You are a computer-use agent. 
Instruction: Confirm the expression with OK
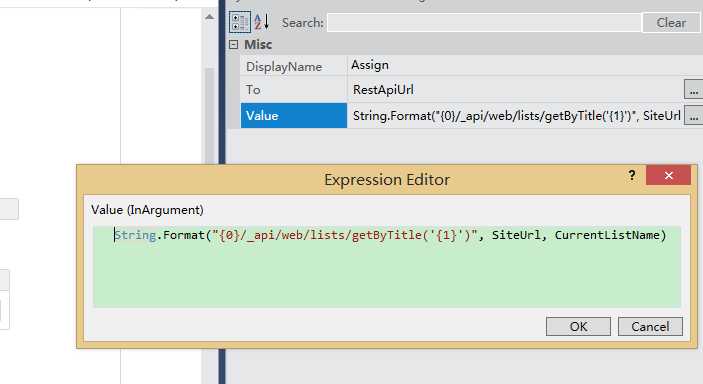[x=578, y=326]
